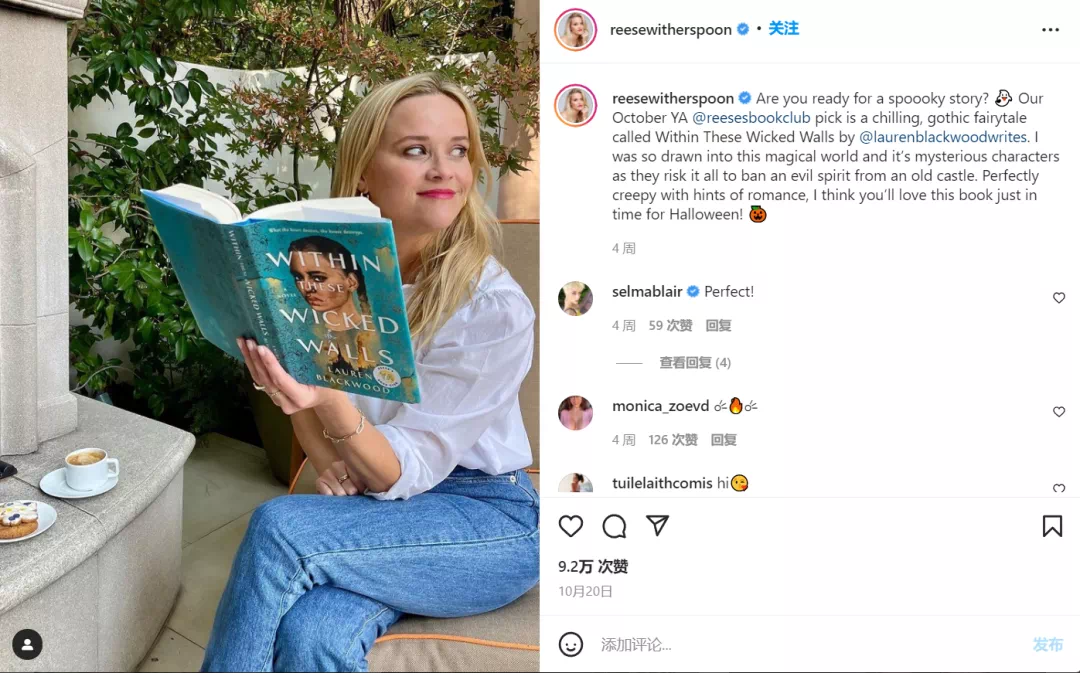The width and height of the screenshot is (1080, 673).
Task: Click the 添加评论 comment input field
Action: tap(806, 645)
